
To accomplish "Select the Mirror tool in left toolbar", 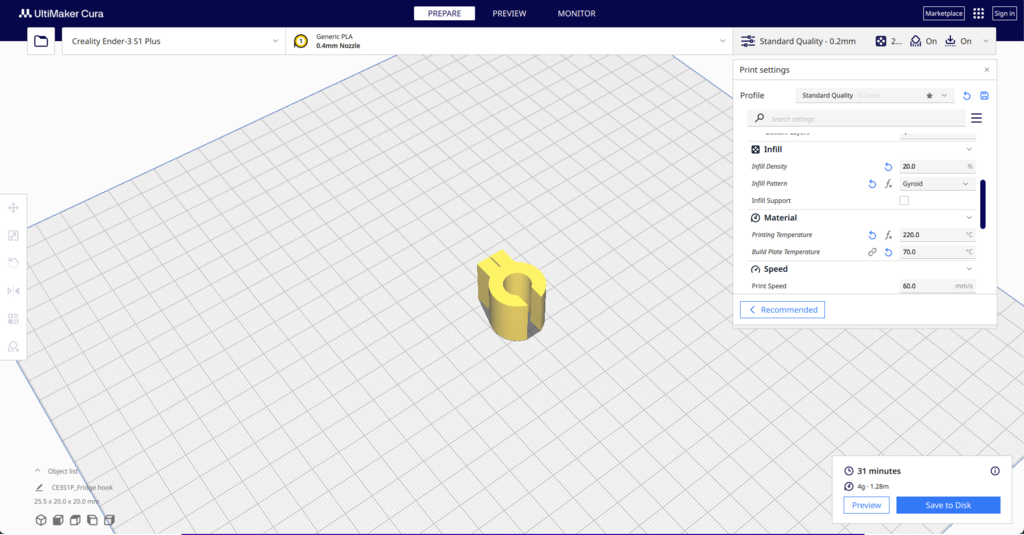I will (13, 291).
